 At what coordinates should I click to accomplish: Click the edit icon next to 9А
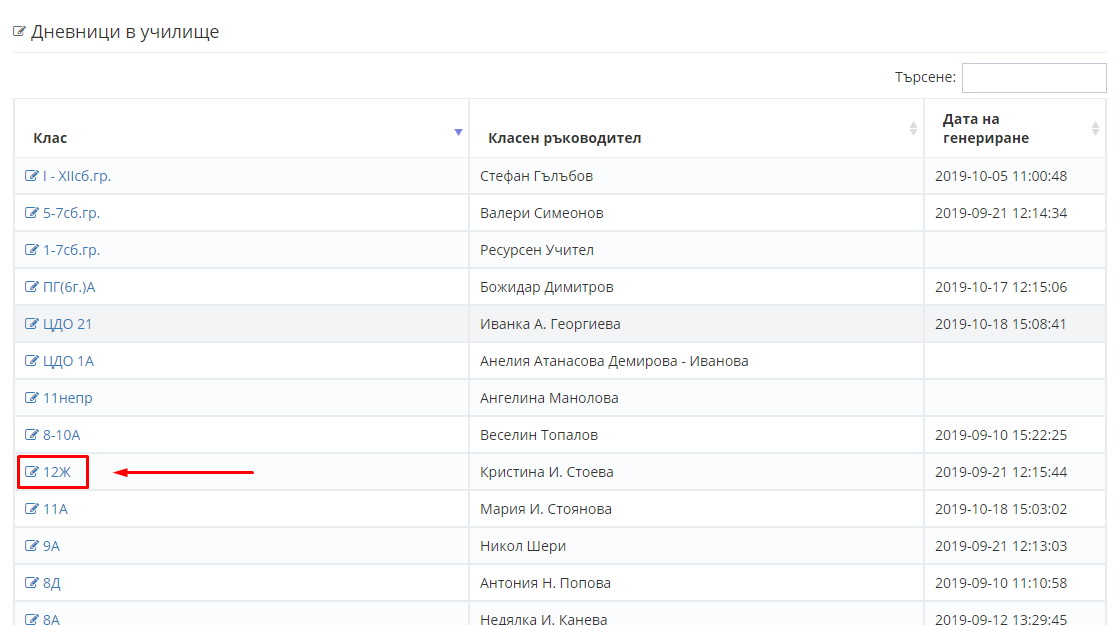(x=31, y=546)
